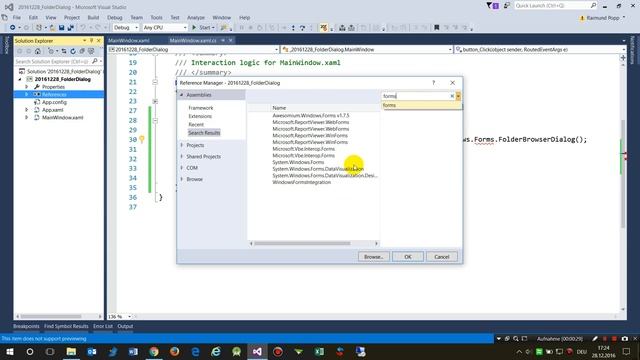Open Chrome from the taskbar

pos(154,351)
